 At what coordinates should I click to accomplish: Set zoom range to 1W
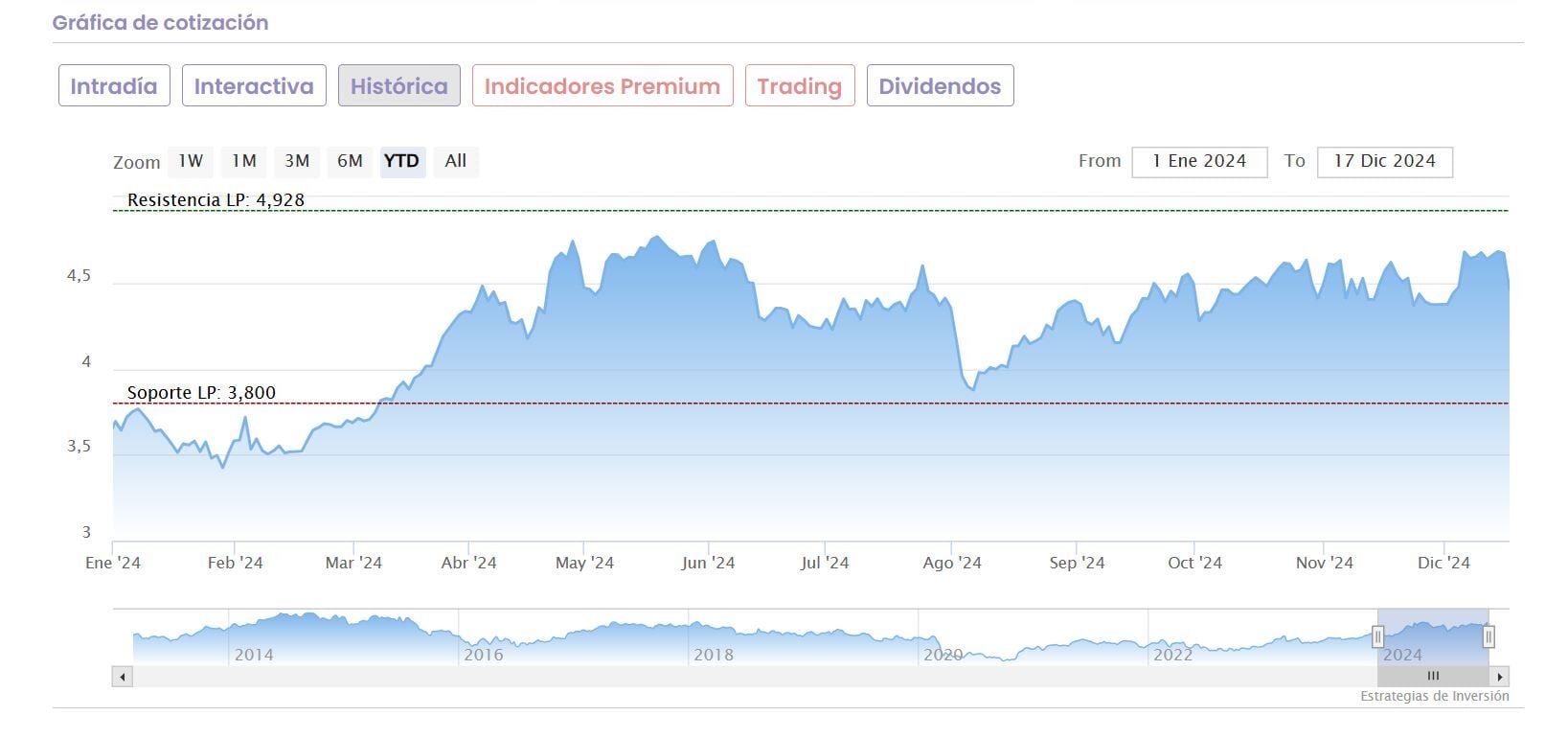191,161
